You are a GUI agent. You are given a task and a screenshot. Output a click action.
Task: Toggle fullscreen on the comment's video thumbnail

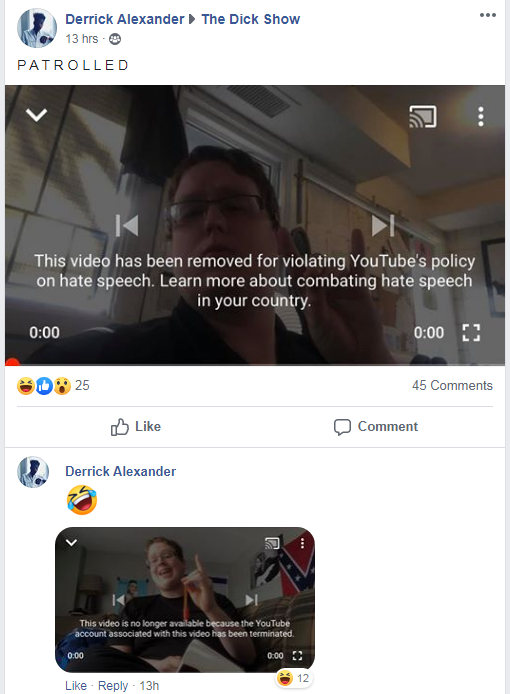click(x=298, y=655)
